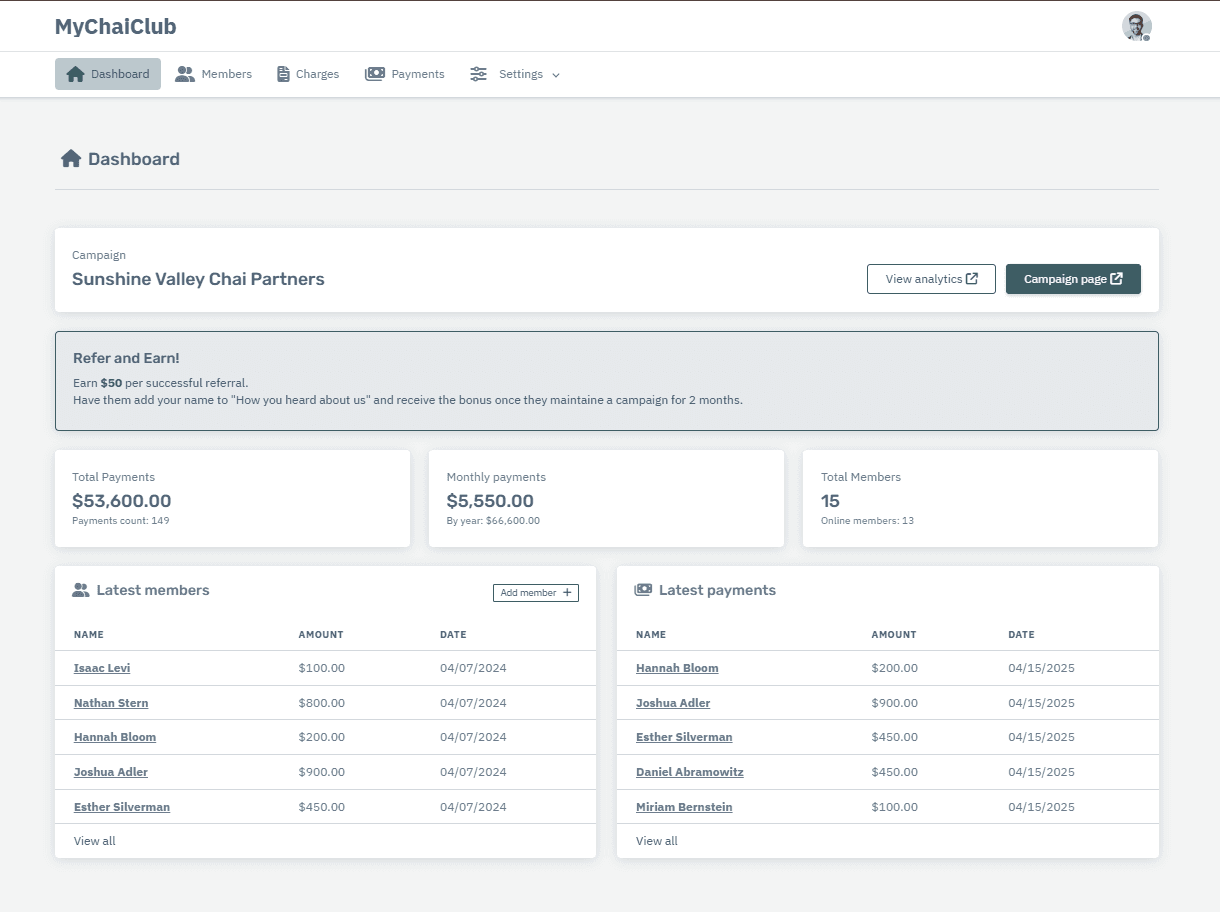Click the bold $50 referral amount
Viewport: 1220px width, 912px height.
(111, 383)
